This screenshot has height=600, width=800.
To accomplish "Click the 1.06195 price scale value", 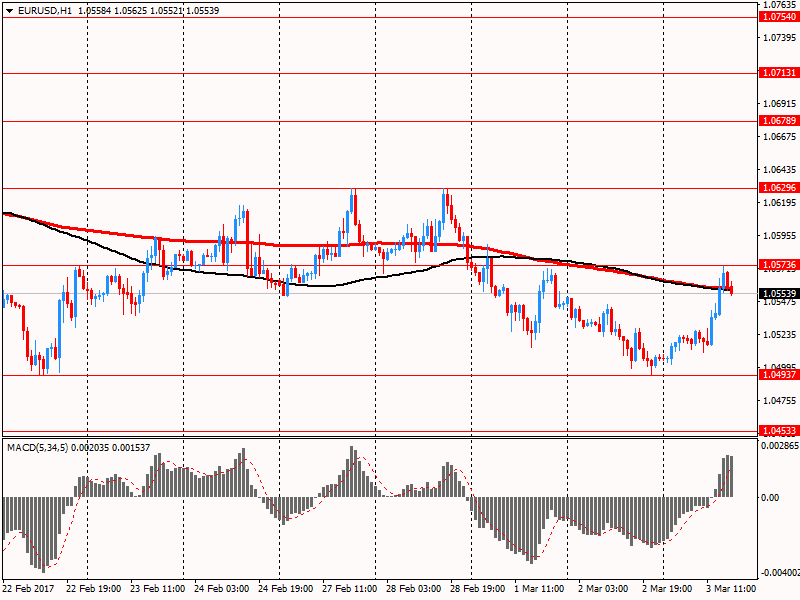I will 780,203.
